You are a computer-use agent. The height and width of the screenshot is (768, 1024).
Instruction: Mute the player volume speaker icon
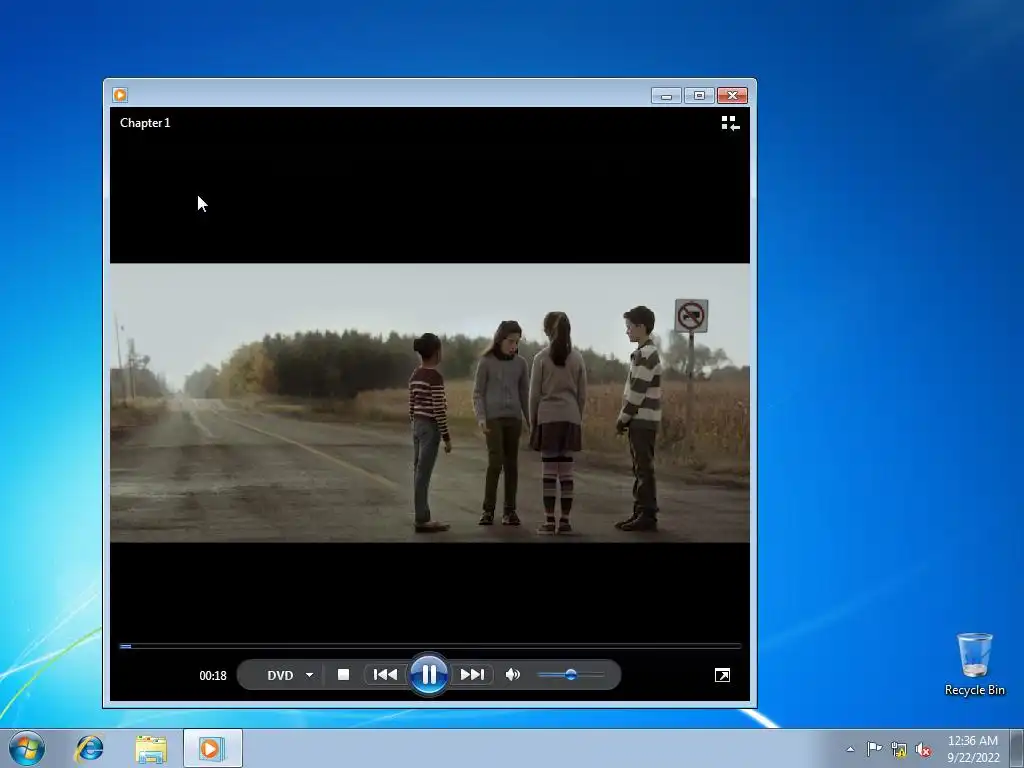tap(513, 675)
